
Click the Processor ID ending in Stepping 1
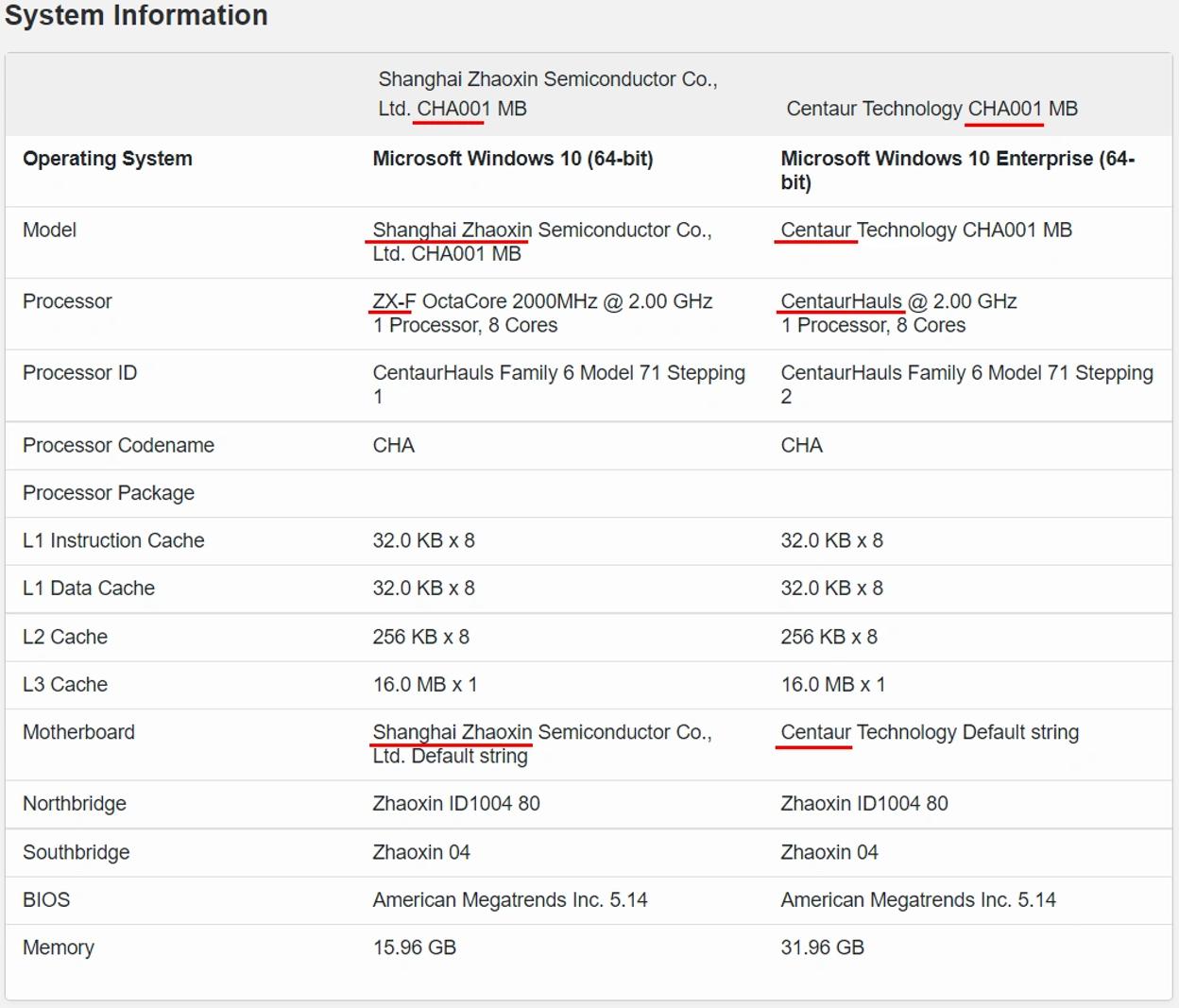[559, 384]
